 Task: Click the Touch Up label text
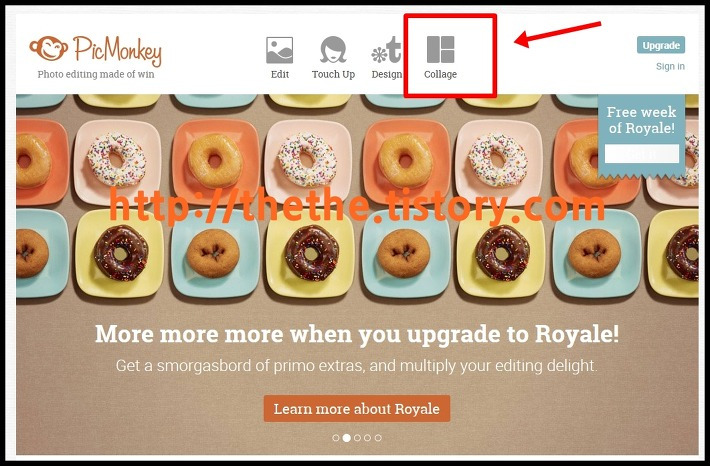[333, 74]
